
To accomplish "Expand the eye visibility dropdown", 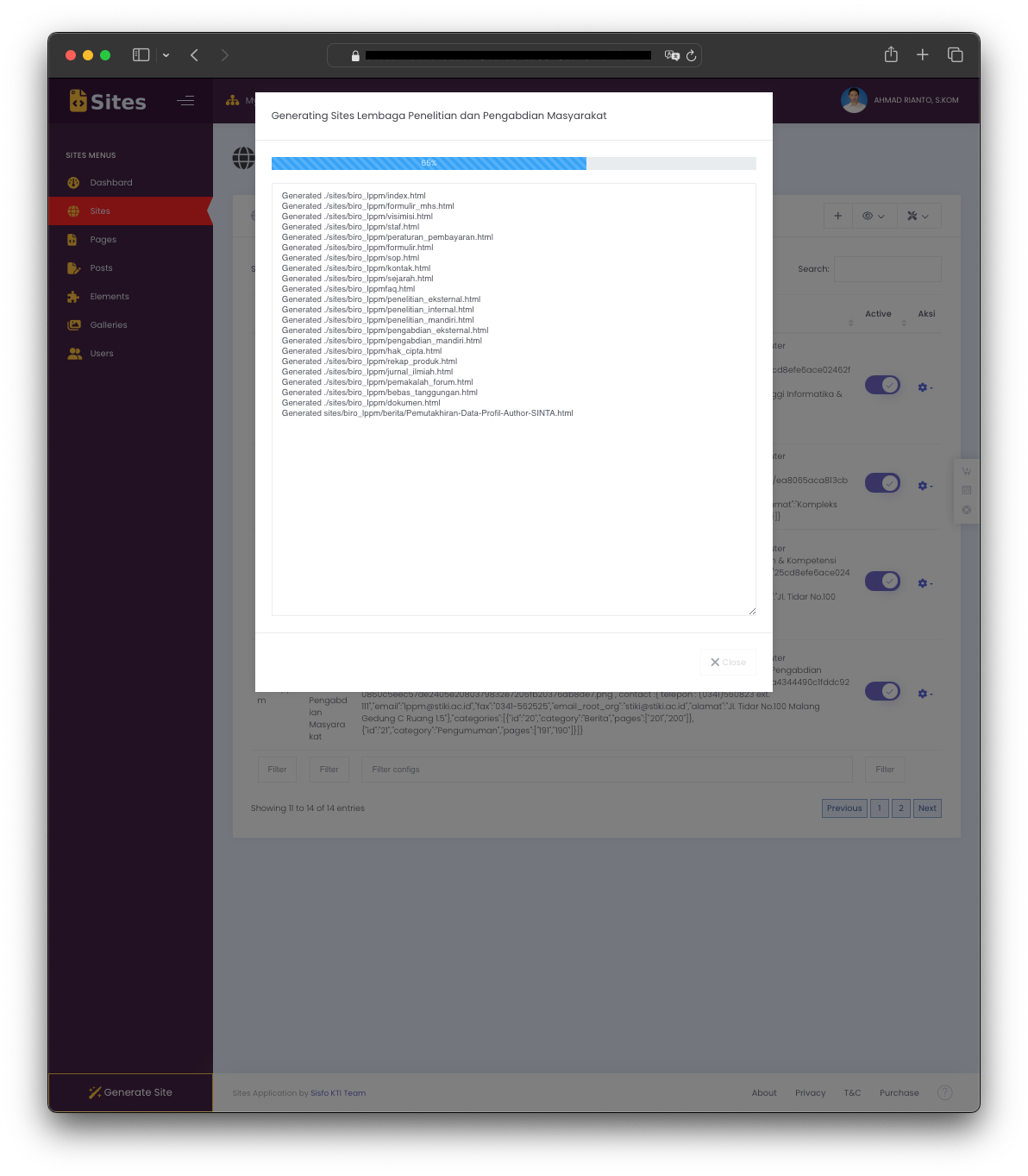I will point(874,216).
